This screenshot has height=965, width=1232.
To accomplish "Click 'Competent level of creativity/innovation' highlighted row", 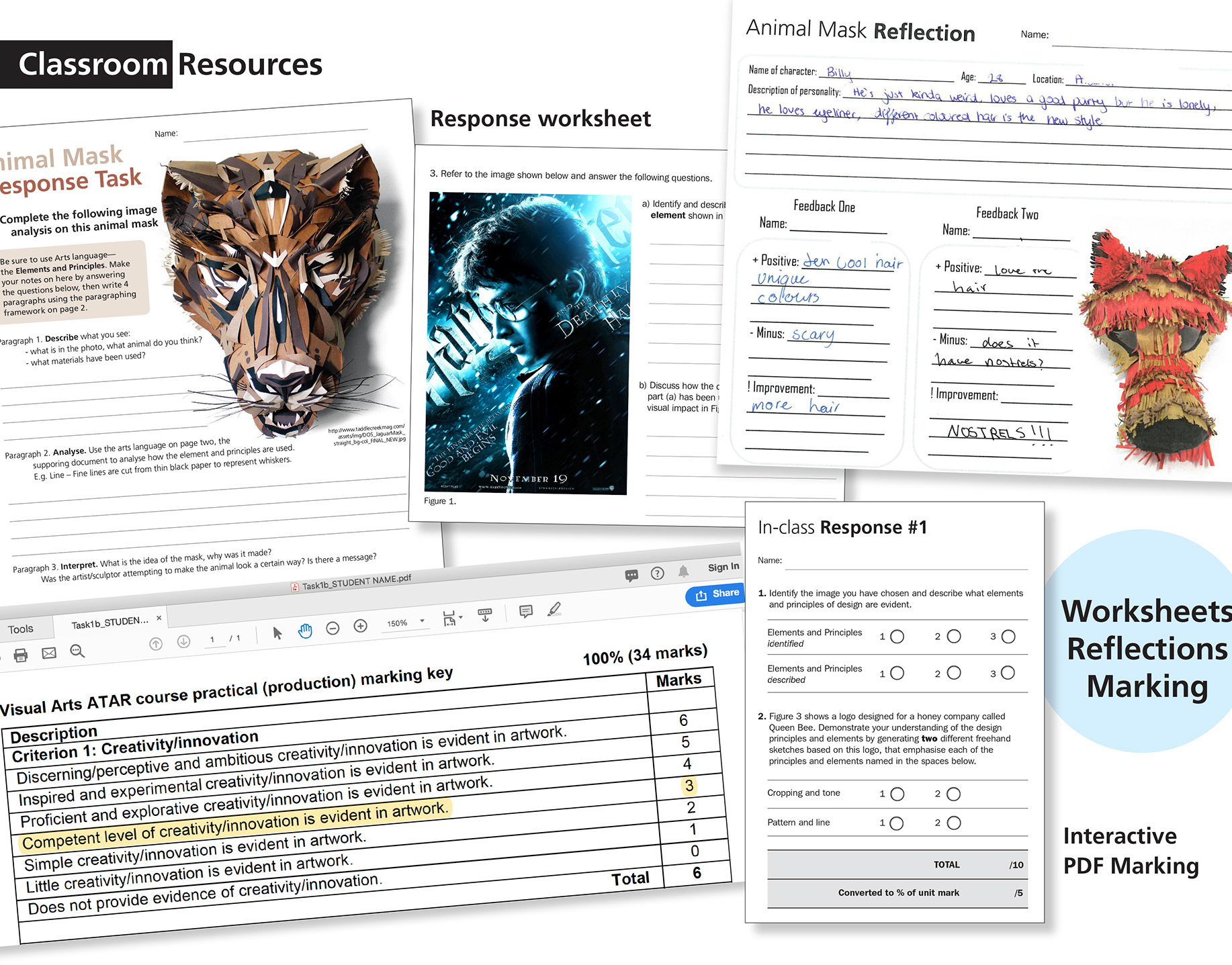I will pyautogui.click(x=235, y=825).
